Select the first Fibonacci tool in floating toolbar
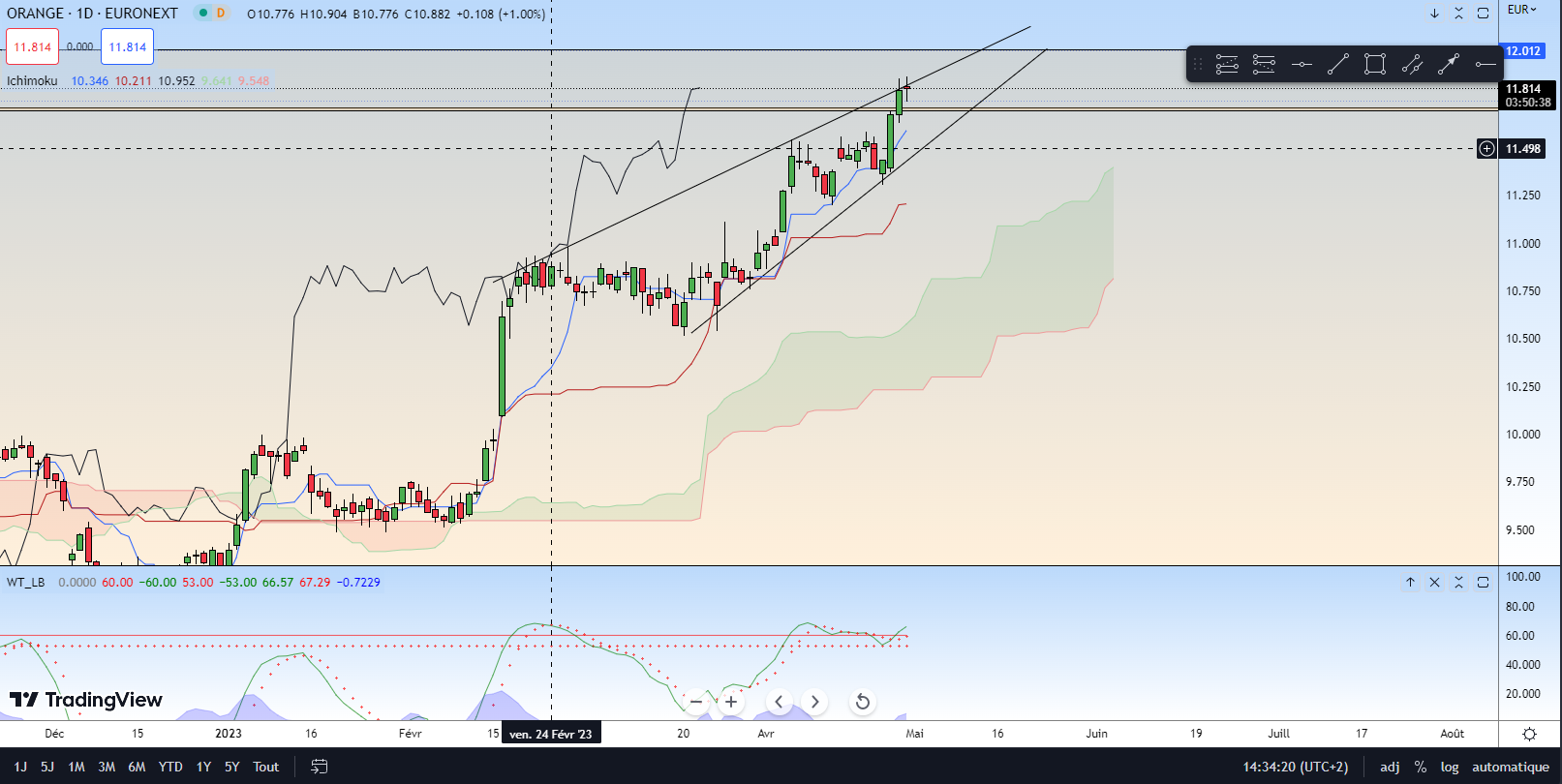The height and width of the screenshot is (784, 1562). [x=1227, y=65]
